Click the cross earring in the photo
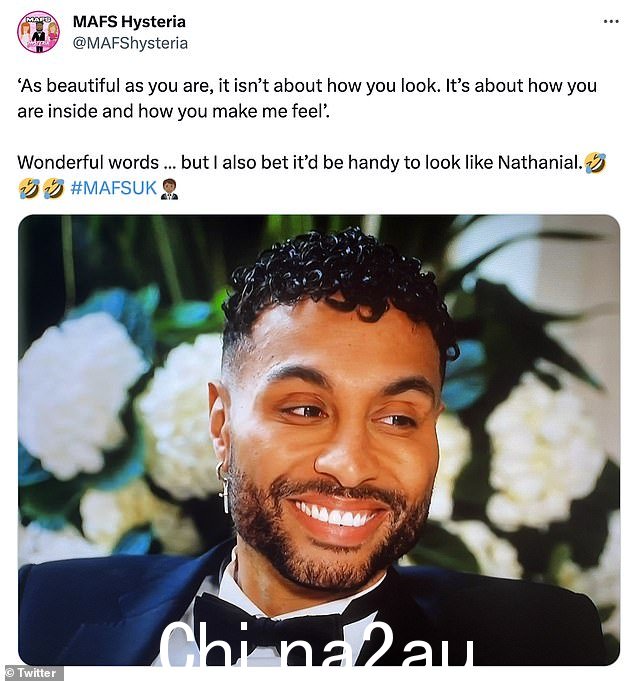Screen dimensions: 634x681 coord(224,489)
